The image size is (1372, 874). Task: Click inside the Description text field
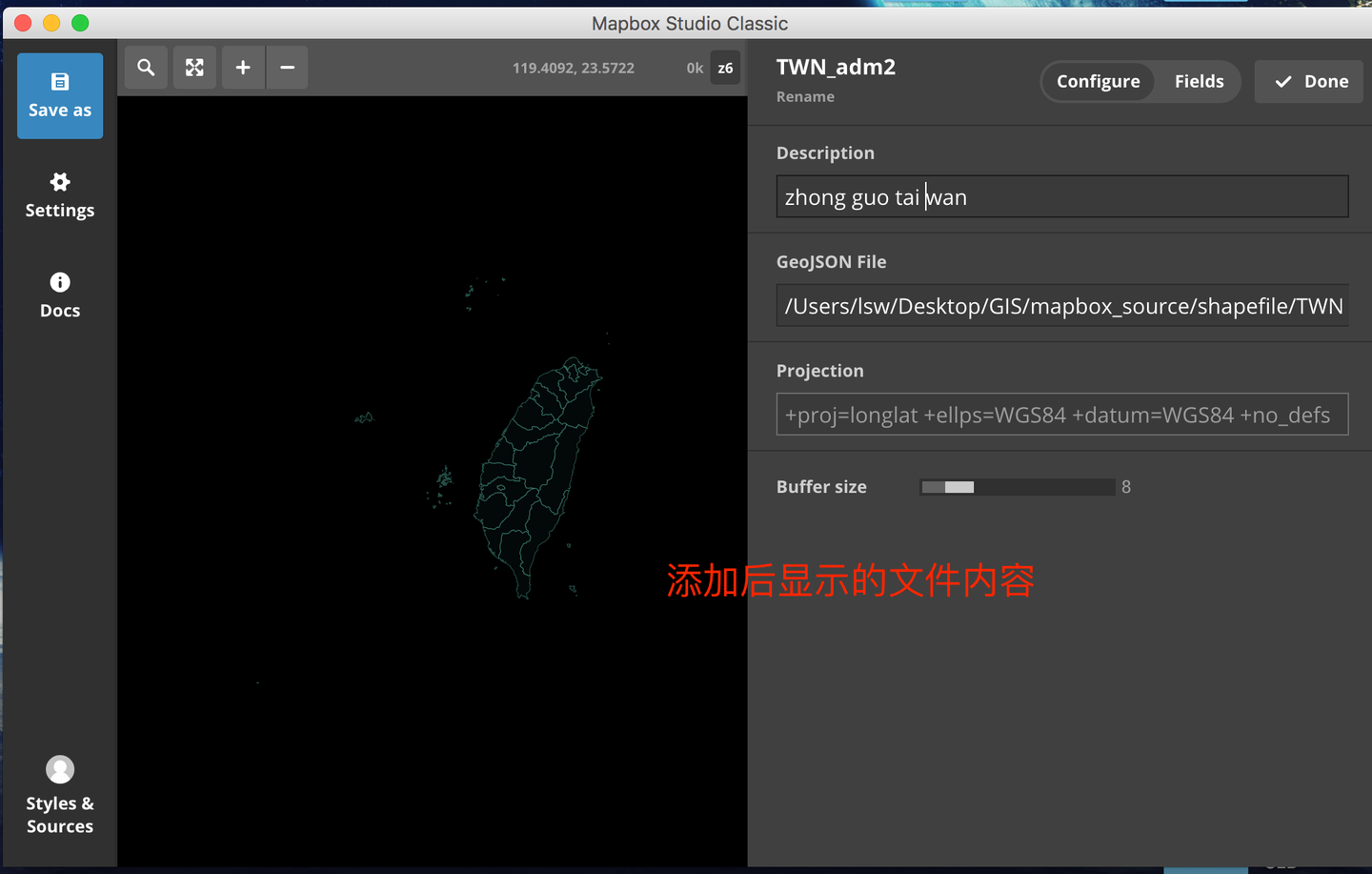(x=1061, y=196)
